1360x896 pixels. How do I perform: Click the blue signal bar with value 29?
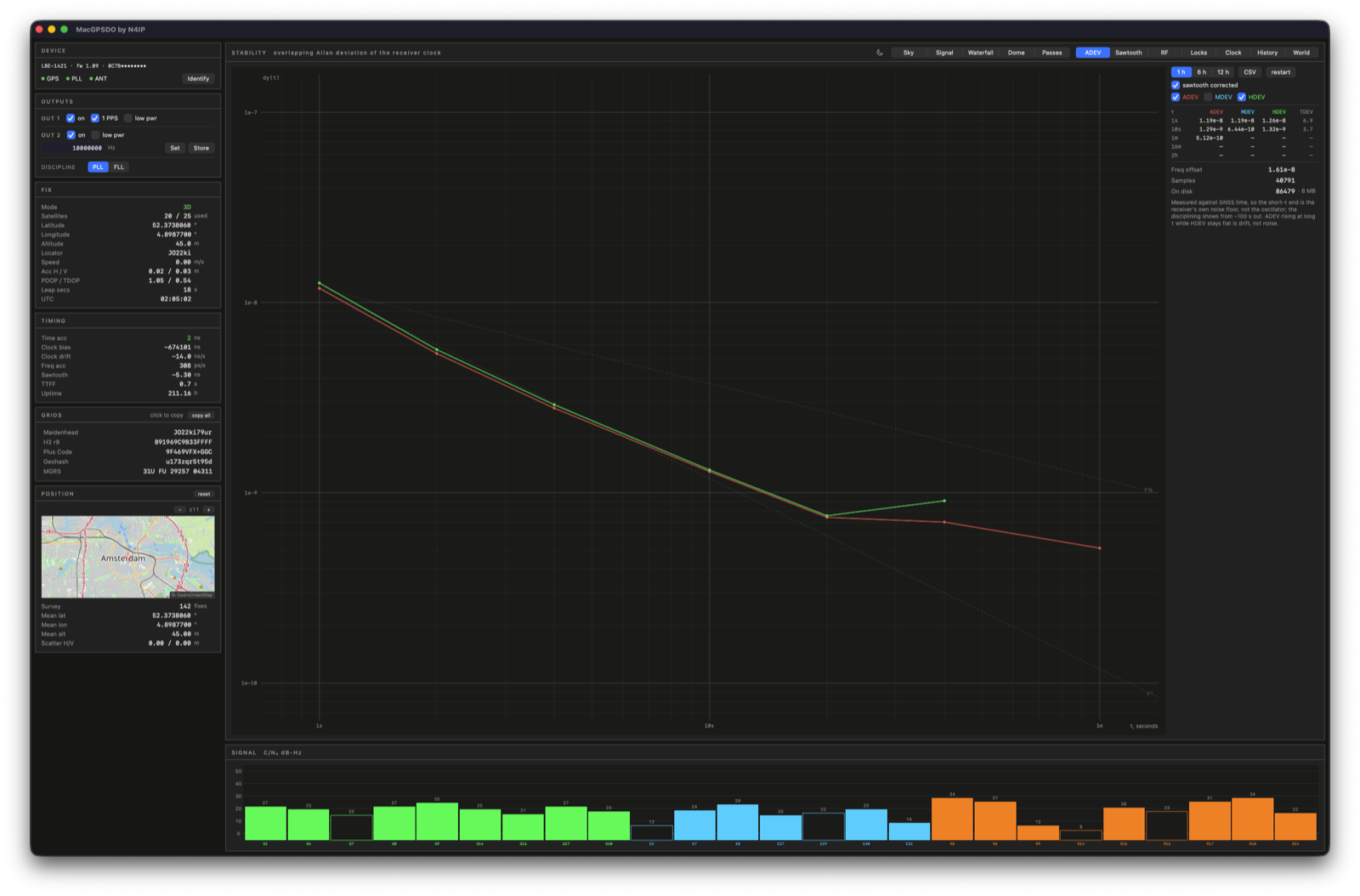click(737, 822)
